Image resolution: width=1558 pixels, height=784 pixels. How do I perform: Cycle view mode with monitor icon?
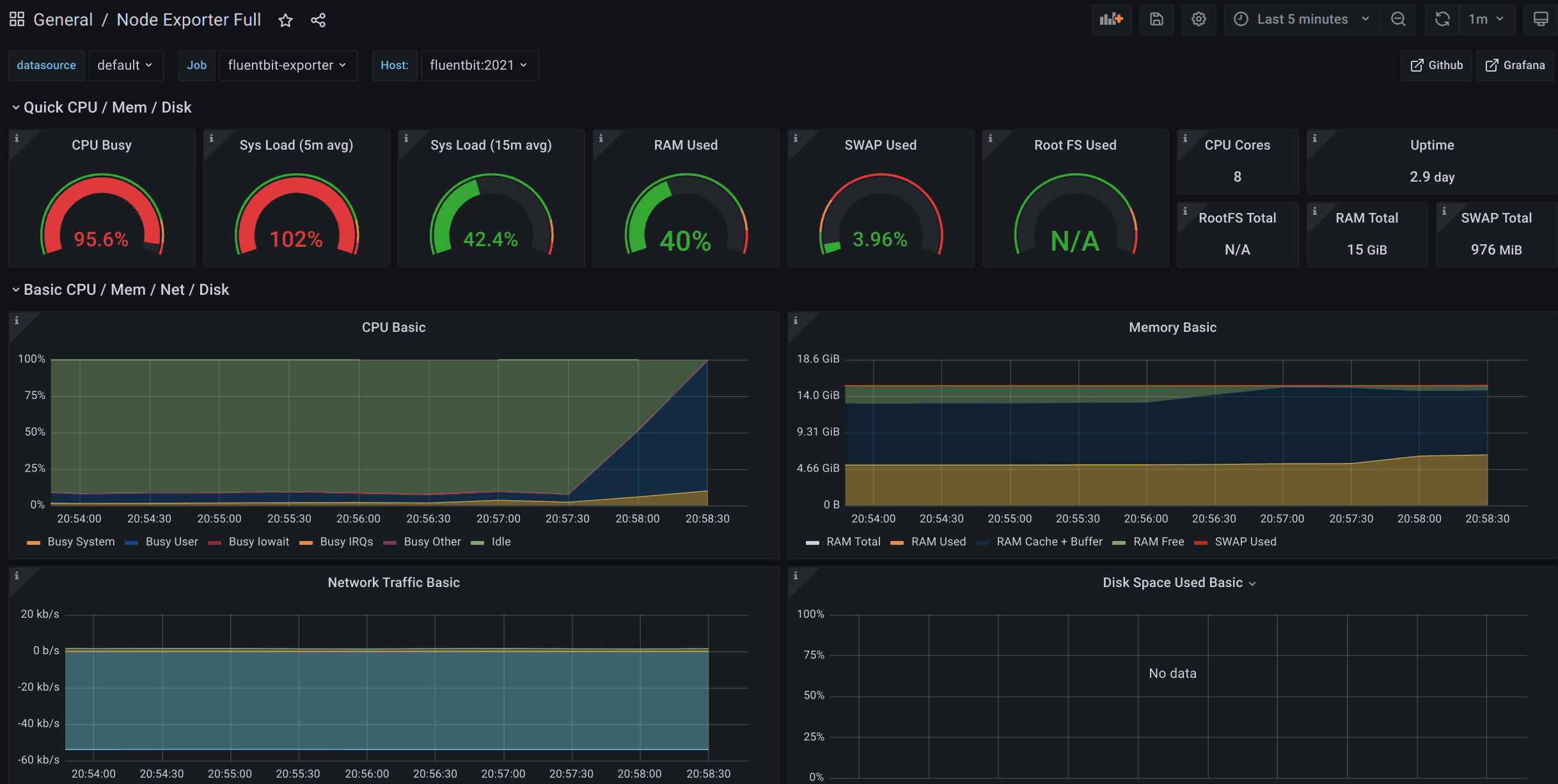pyautogui.click(x=1540, y=19)
